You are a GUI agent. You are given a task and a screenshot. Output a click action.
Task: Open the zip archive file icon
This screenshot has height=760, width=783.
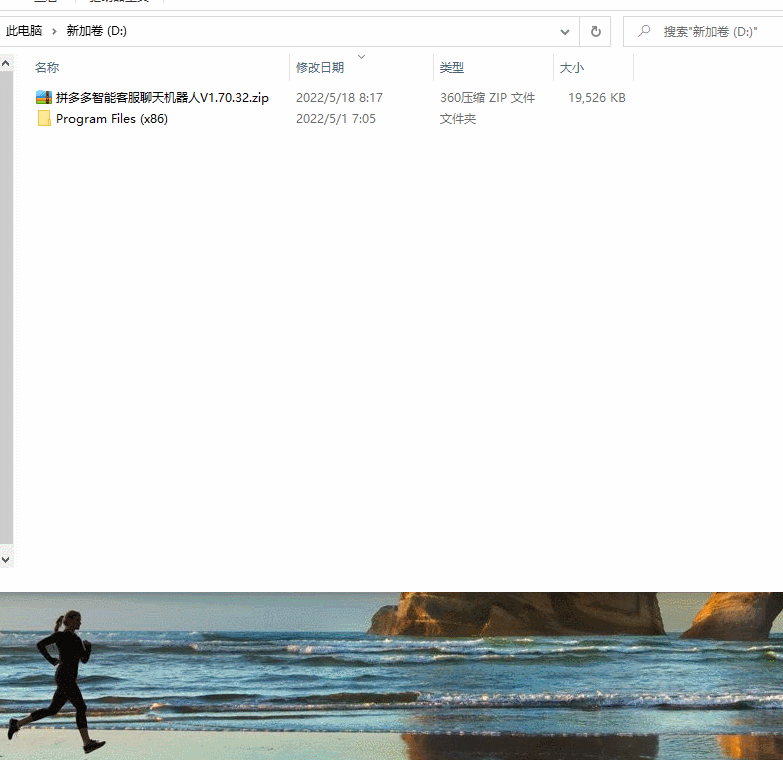point(44,97)
